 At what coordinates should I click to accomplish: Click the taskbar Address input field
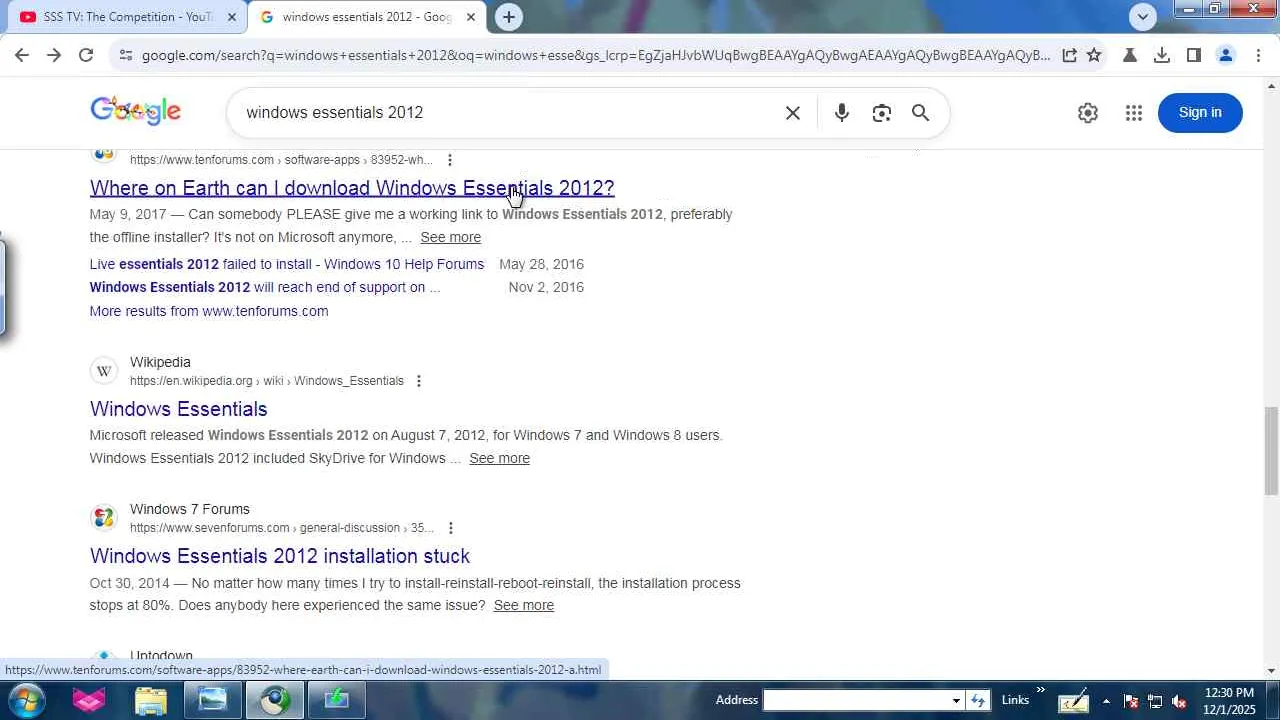[855, 700]
